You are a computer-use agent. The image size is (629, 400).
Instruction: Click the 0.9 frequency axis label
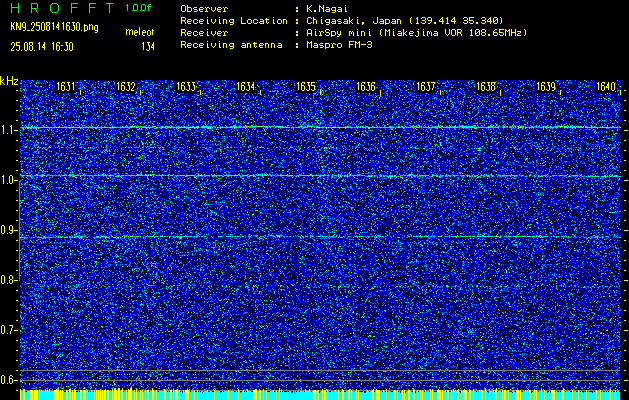click(8, 230)
